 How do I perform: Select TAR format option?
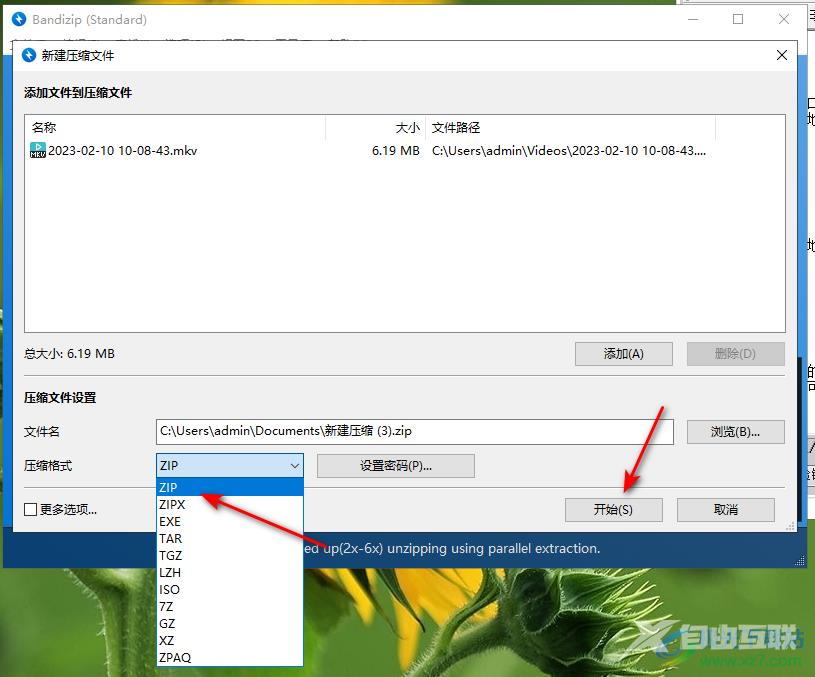(229, 539)
